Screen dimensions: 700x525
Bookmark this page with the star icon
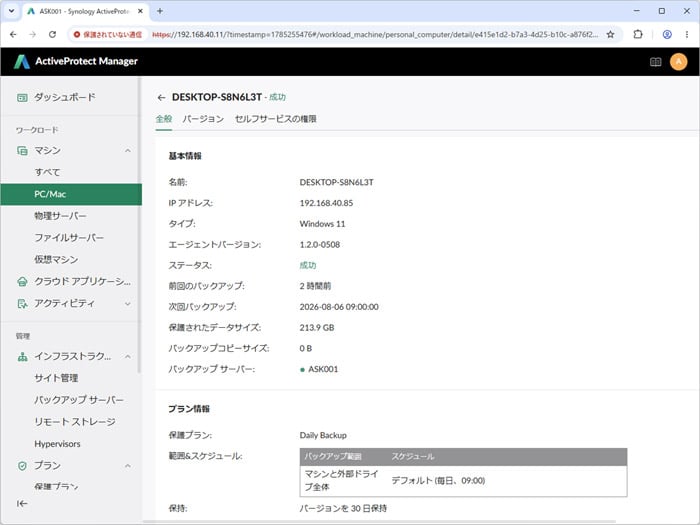[x=610, y=34]
